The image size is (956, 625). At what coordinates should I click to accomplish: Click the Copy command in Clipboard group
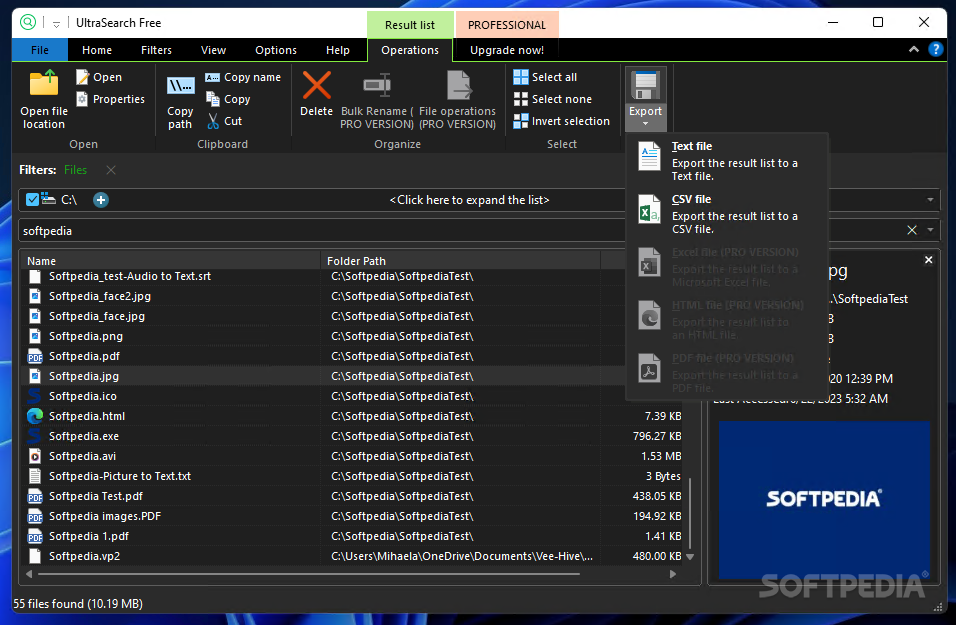point(228,99)
